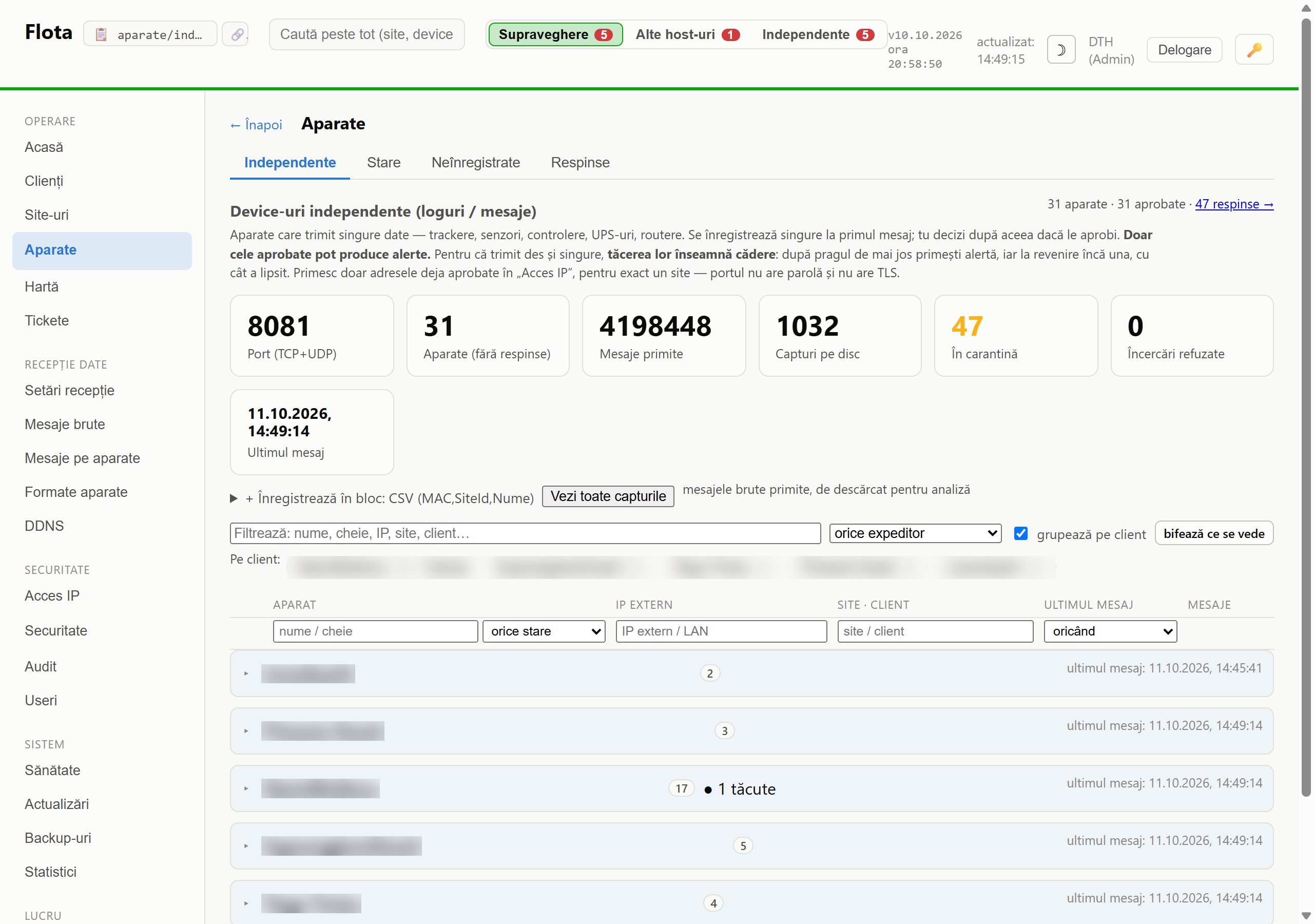Click 'Vezi toate capturile' button
The image size is (1314, 924).
click(608, 496)
